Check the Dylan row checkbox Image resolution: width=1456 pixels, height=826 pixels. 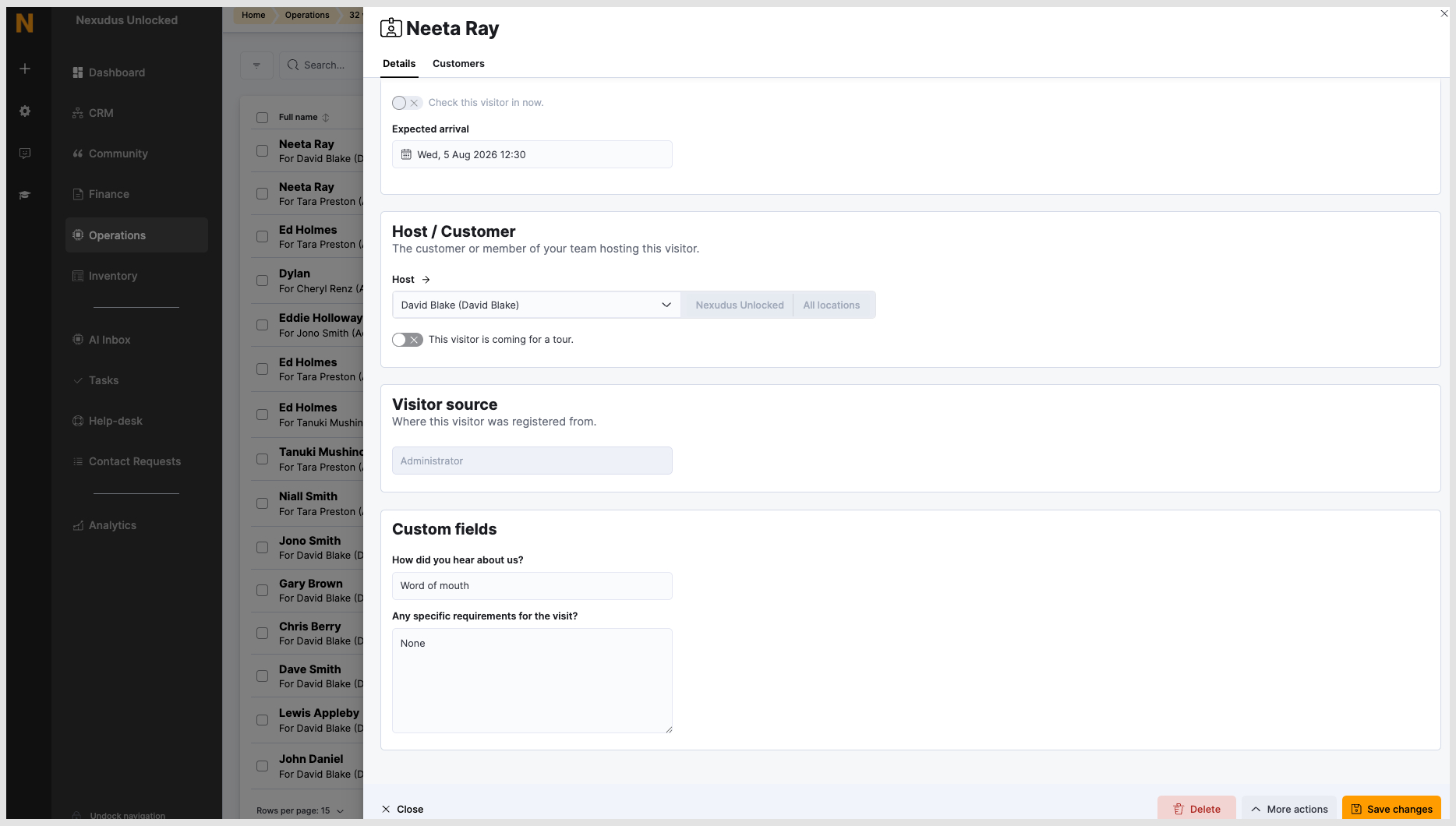pyautogui.click(x=262, y=281)
